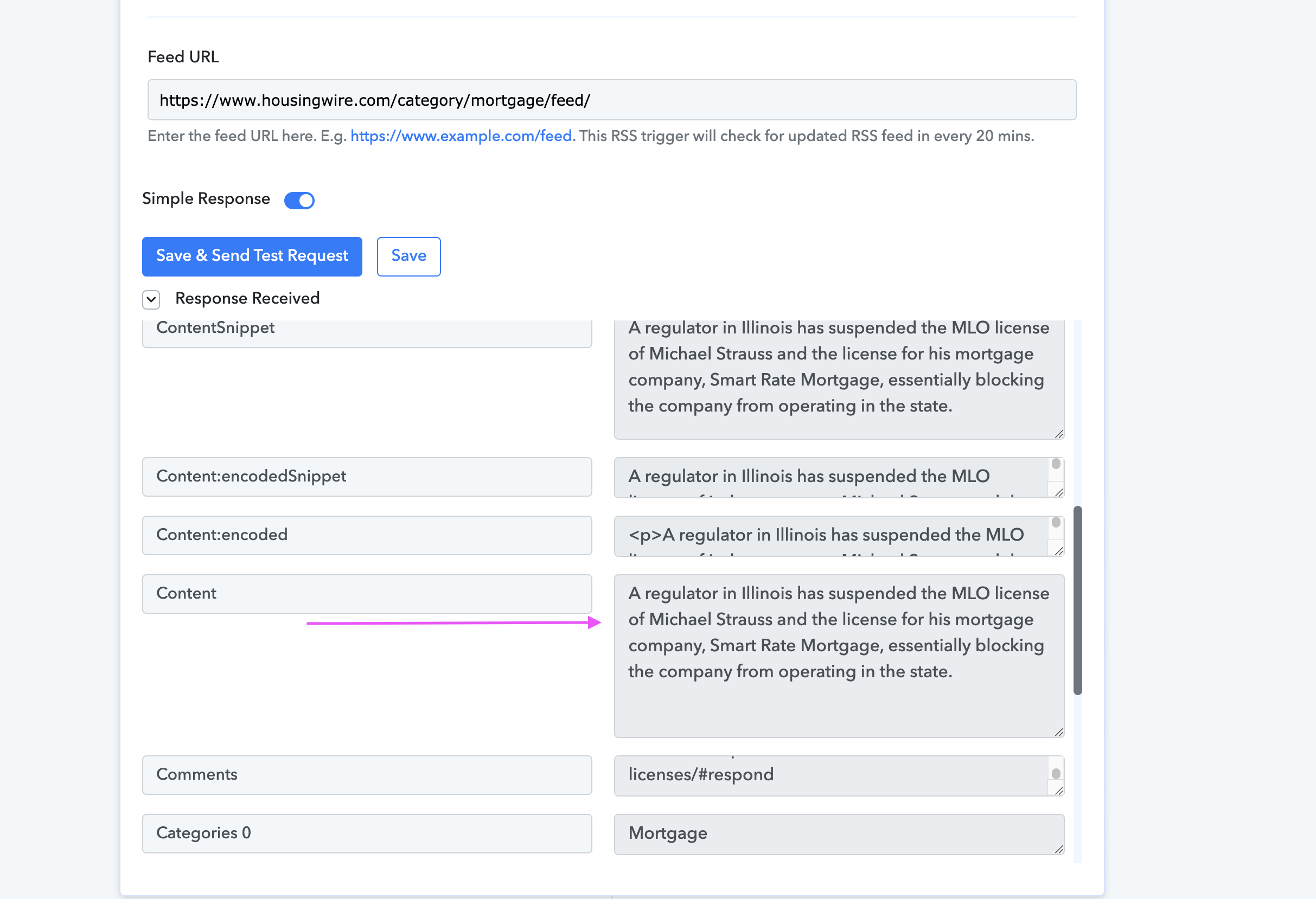Click the Content field label box
Image resolution: width=1316 pixels, height=899 pixels.
click(x=367, y=594)
